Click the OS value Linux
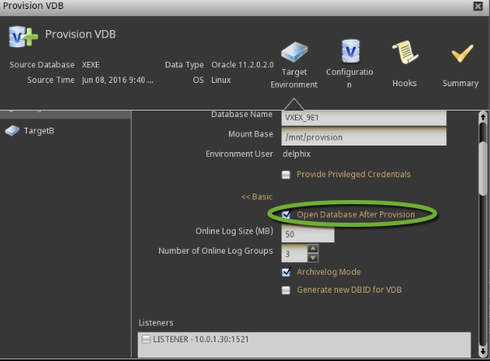 pos(221,80)
